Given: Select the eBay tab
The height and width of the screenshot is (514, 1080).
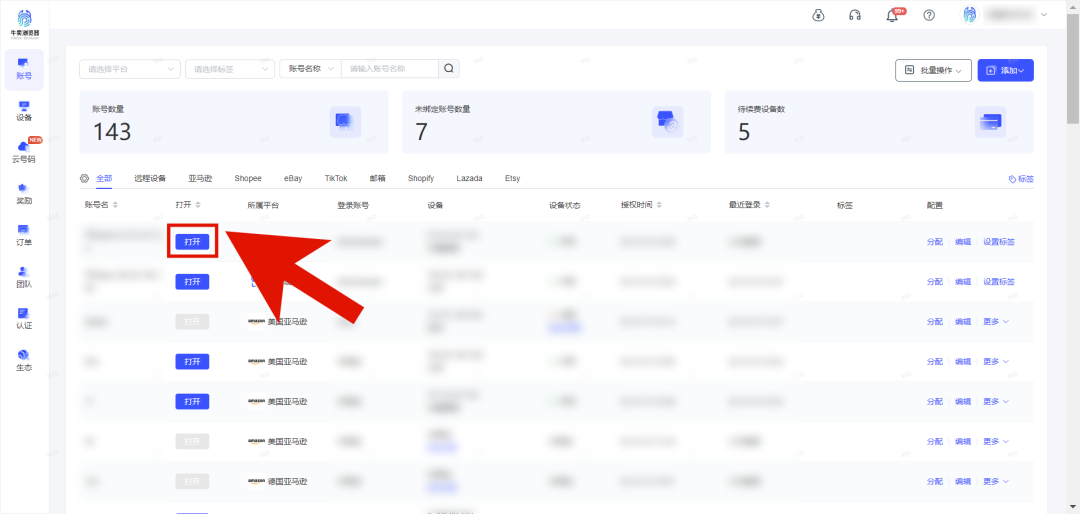Looking at the screenshot, I should point(293,178).
